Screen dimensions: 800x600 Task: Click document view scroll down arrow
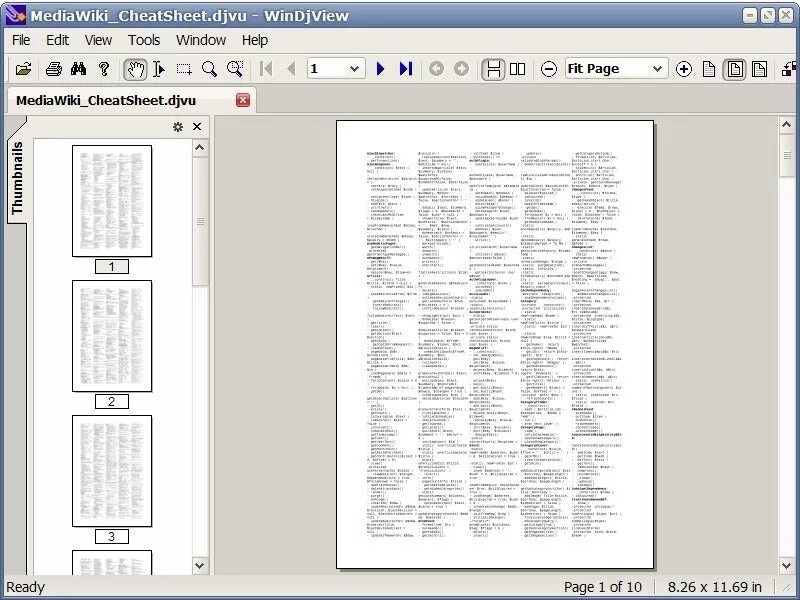point(786,565)
